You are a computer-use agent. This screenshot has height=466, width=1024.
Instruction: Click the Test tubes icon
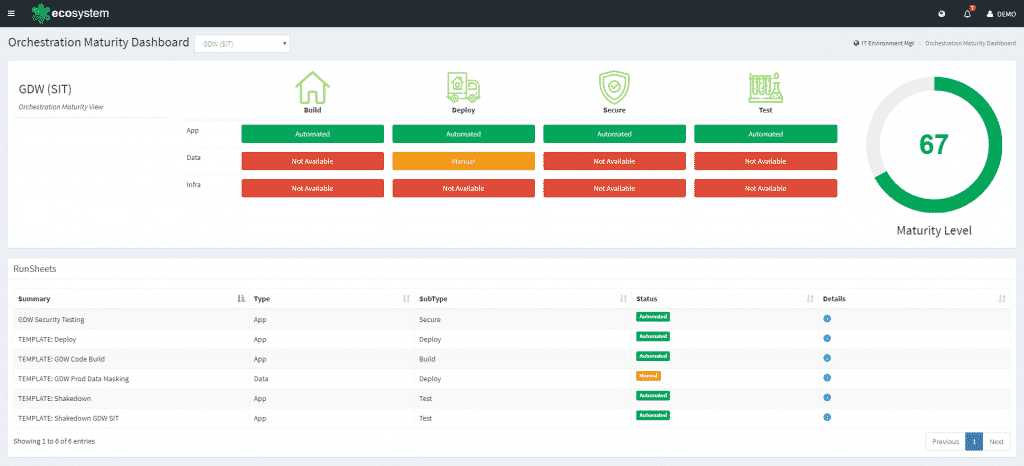(x=765, y=88)
